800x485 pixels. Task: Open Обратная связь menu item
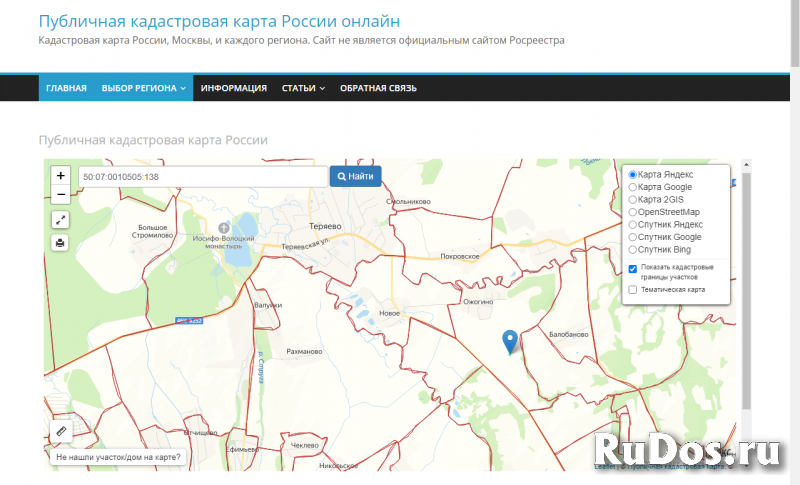click(x=378, y=88)
